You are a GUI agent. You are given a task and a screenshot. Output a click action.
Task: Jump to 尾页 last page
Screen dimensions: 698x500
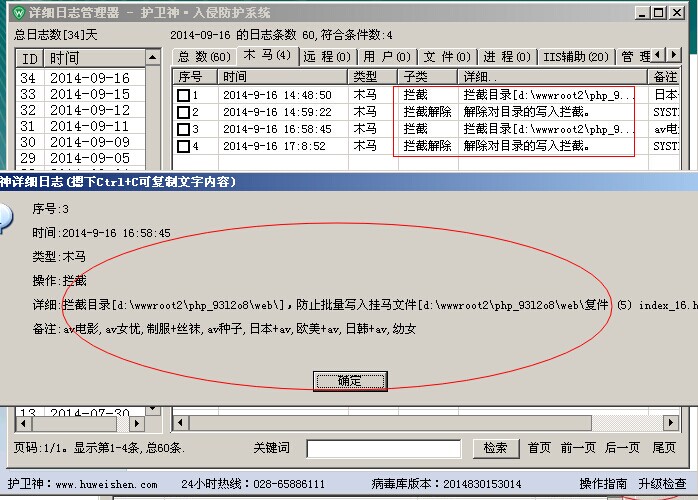tap(665, 449)
